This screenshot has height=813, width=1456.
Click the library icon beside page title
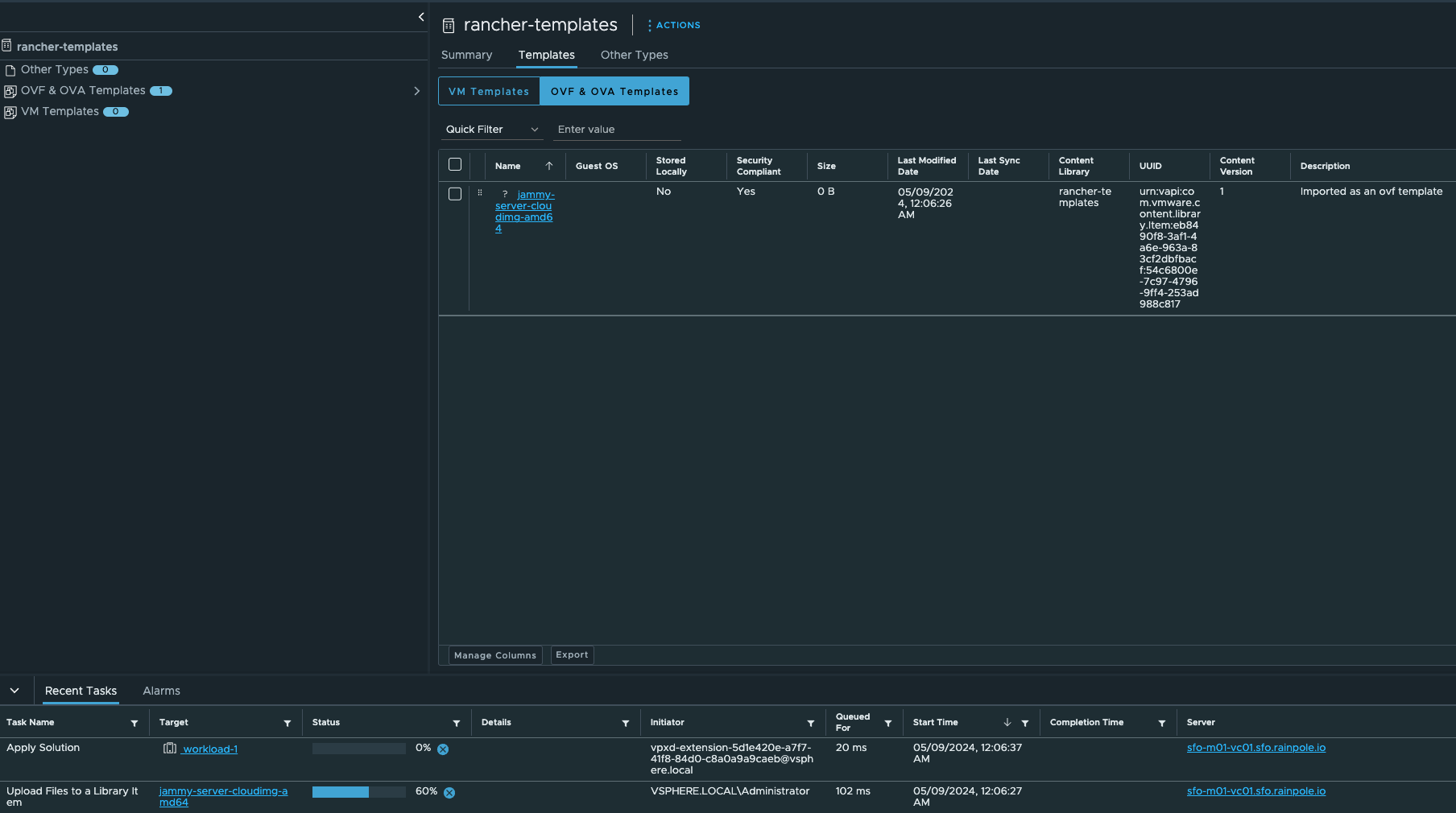(449, 26)
